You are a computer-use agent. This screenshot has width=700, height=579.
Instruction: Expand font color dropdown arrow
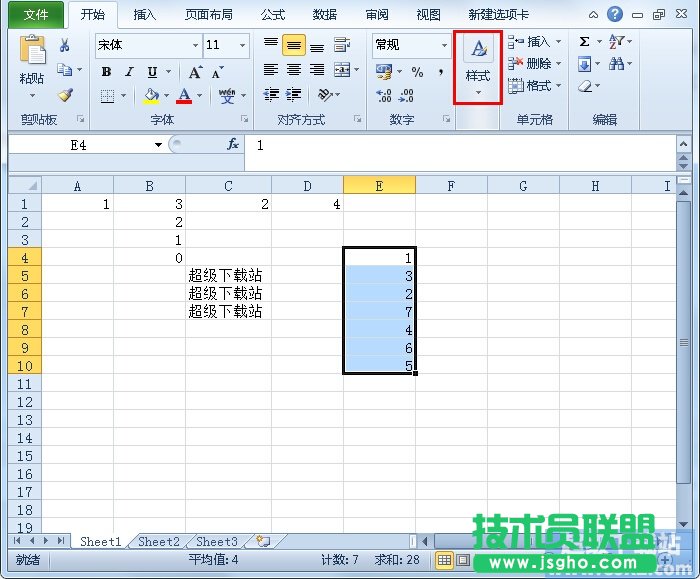pos(199,96)
